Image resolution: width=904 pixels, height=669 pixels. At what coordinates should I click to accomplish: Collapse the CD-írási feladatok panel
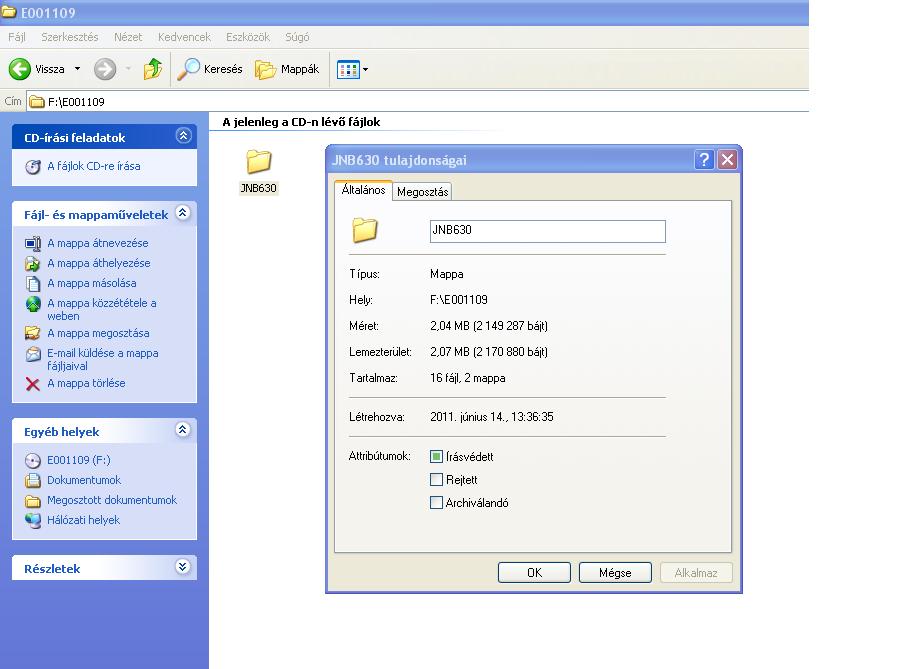182,136
